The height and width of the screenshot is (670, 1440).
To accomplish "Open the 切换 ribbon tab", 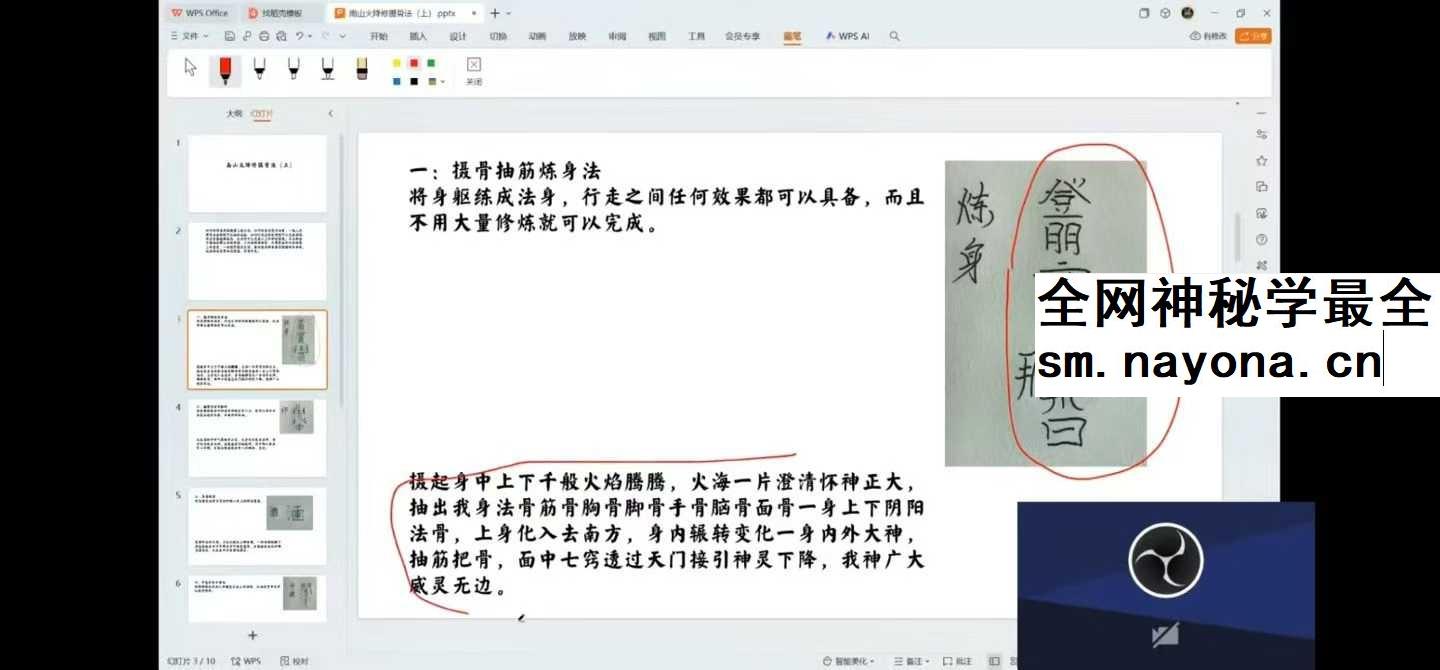I will tap(498, 36).
